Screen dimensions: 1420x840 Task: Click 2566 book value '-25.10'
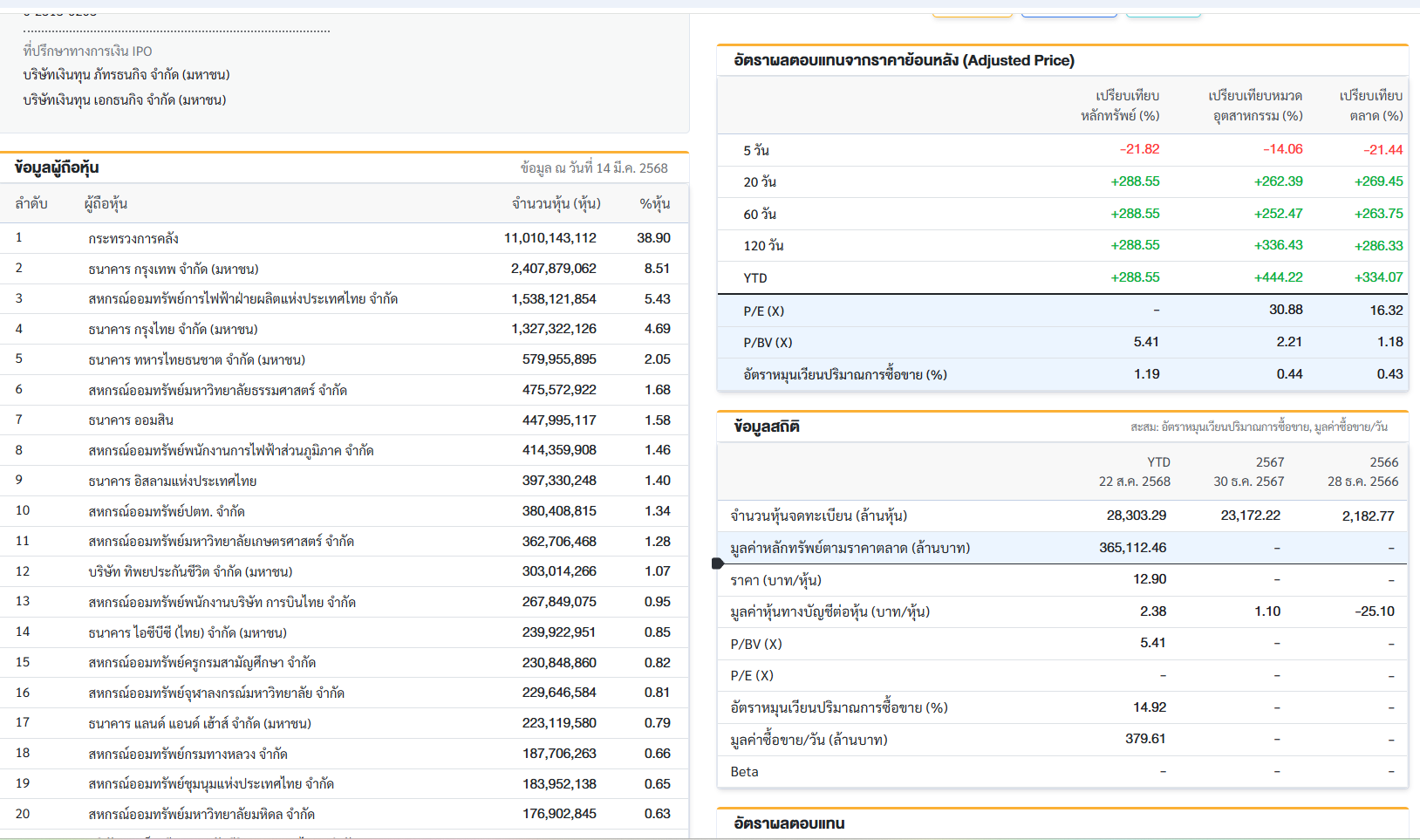(x=1375, y=611)
